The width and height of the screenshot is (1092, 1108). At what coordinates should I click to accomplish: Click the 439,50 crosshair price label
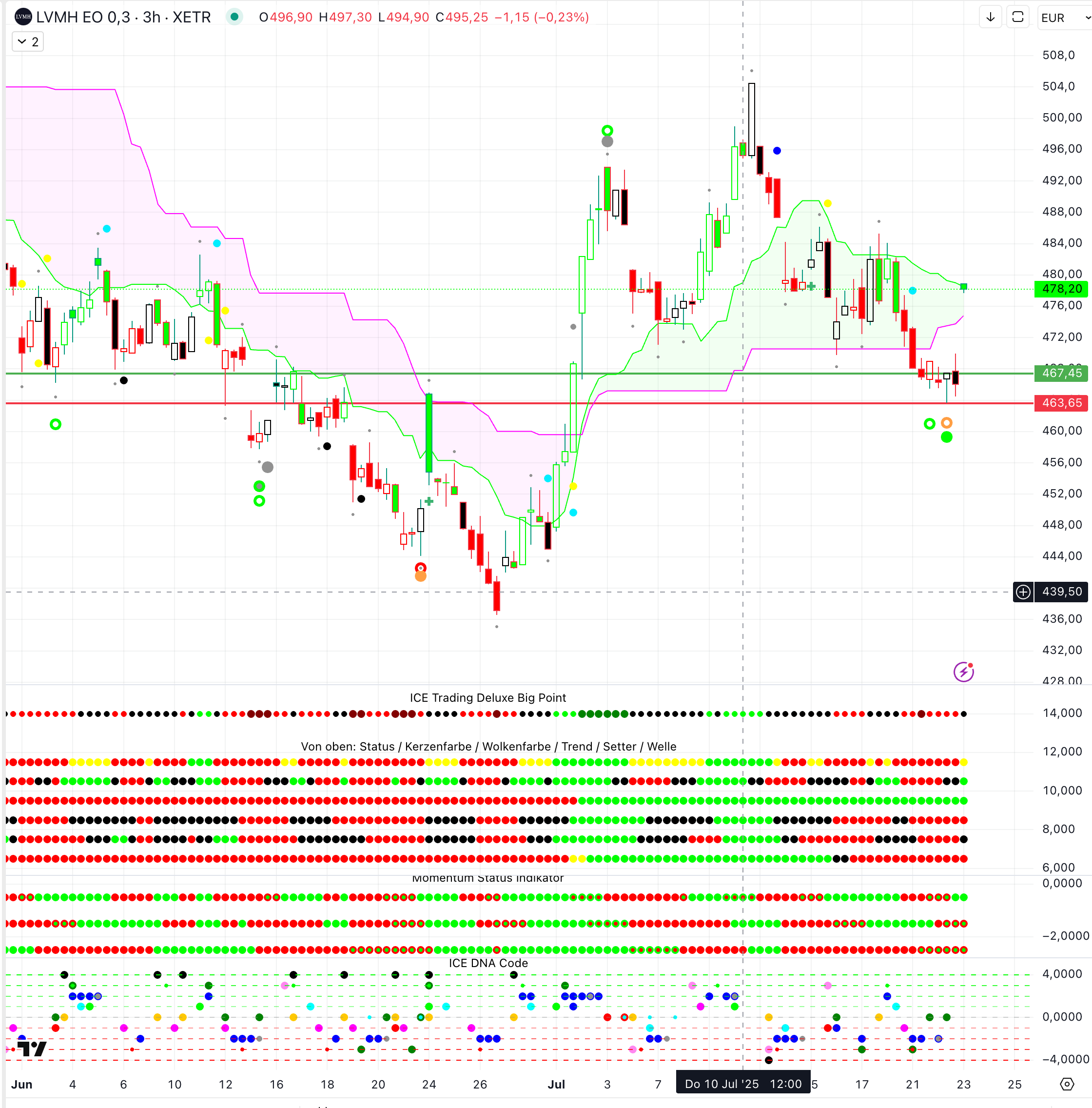tap(1061, 592)
